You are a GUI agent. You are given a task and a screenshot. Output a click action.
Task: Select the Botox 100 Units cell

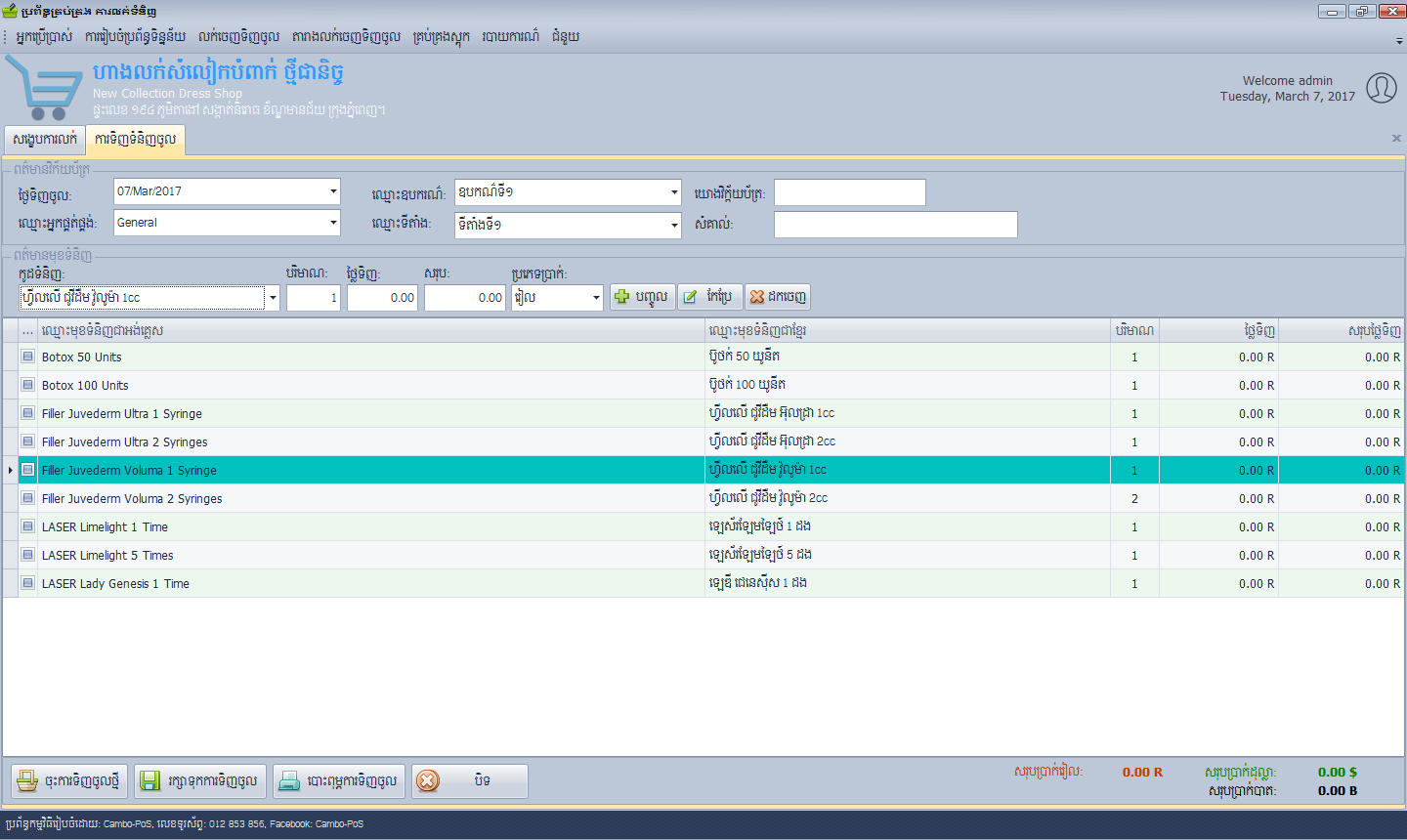370,385
